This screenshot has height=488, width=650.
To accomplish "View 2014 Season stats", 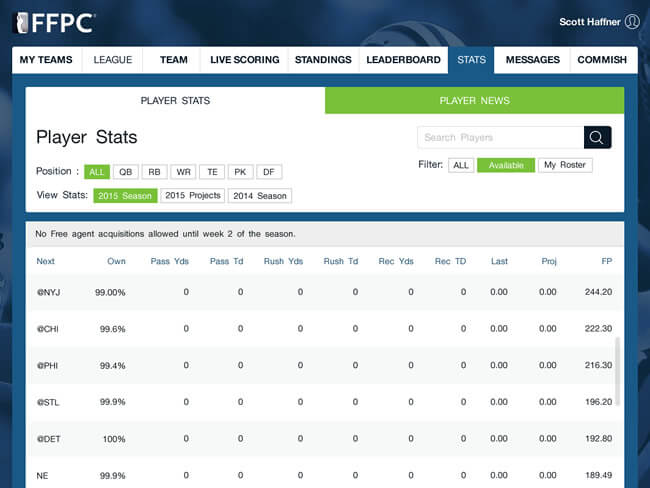I will [x=260, y=196].
